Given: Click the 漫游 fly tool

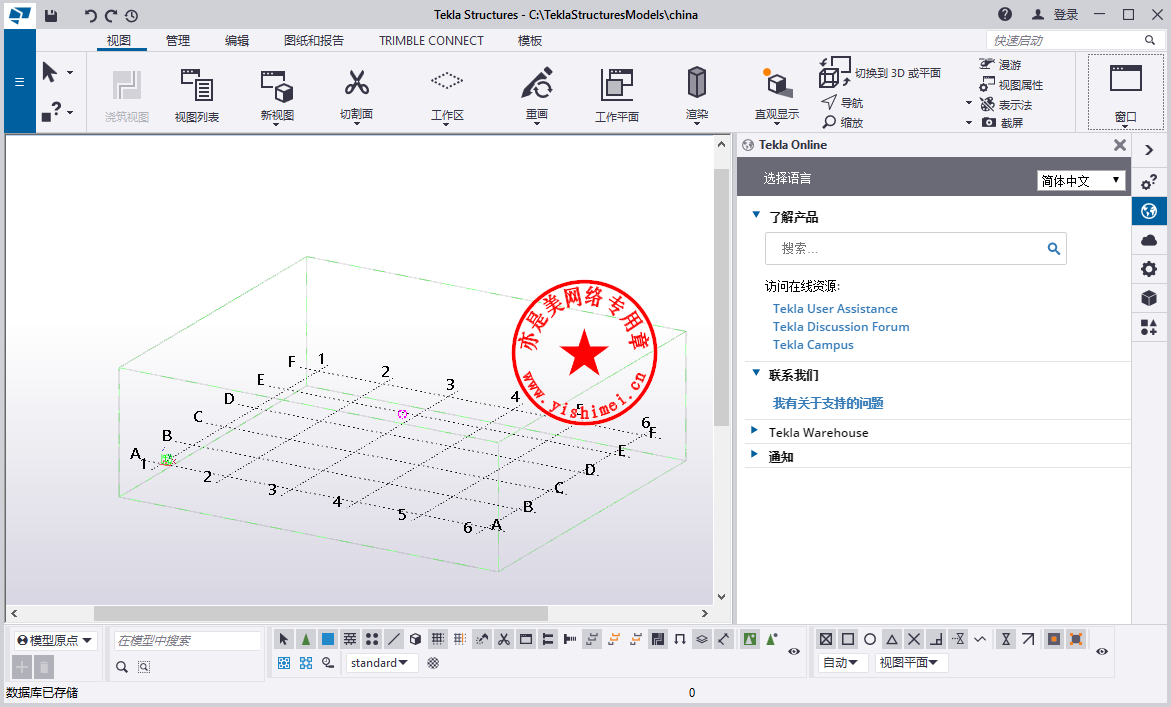Looking at the screenshot, I should (1000, 64).
